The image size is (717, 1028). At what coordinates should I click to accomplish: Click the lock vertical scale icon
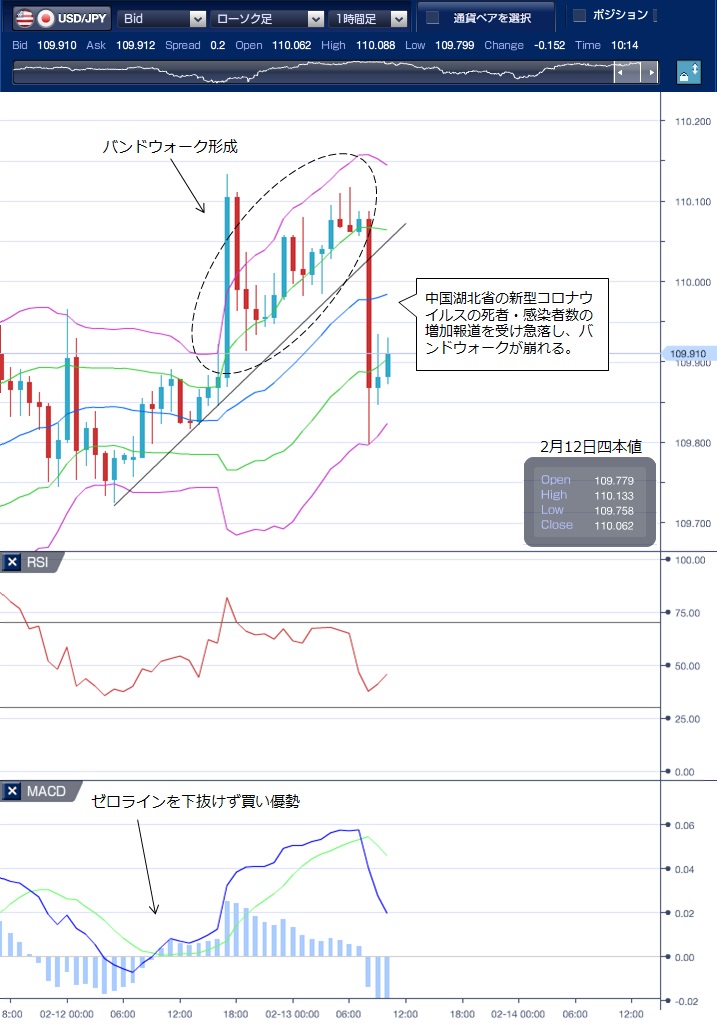[688, 74]
